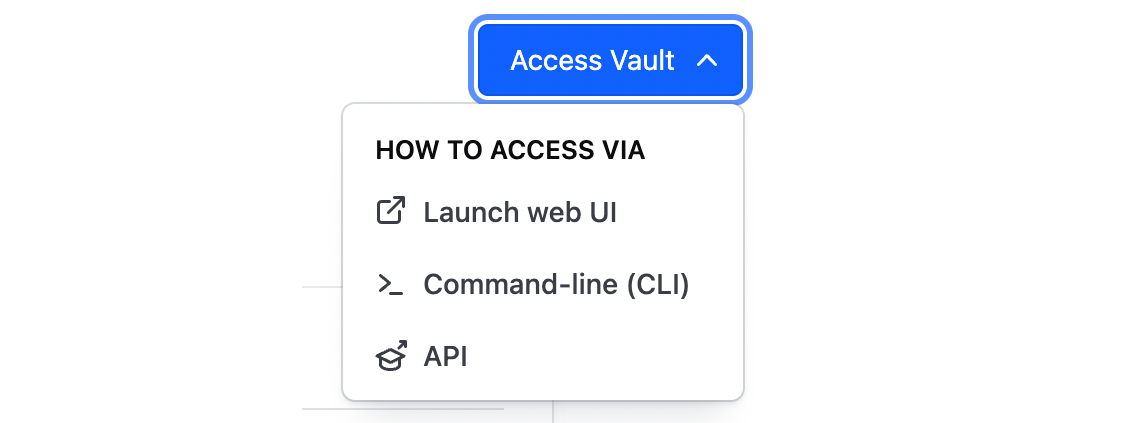Choose API from the access menu
This screenshot has width=1146, height=423.
543,357
